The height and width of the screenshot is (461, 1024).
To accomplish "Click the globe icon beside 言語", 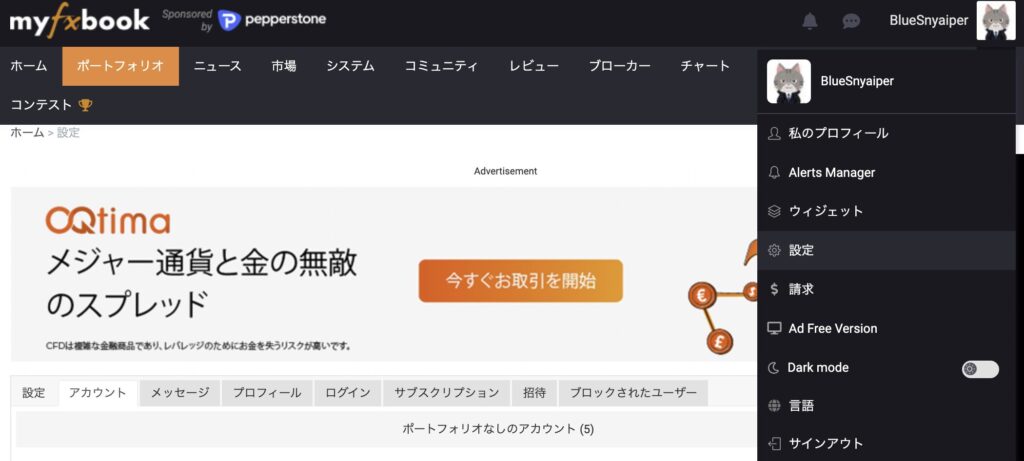I will (774, 406).
